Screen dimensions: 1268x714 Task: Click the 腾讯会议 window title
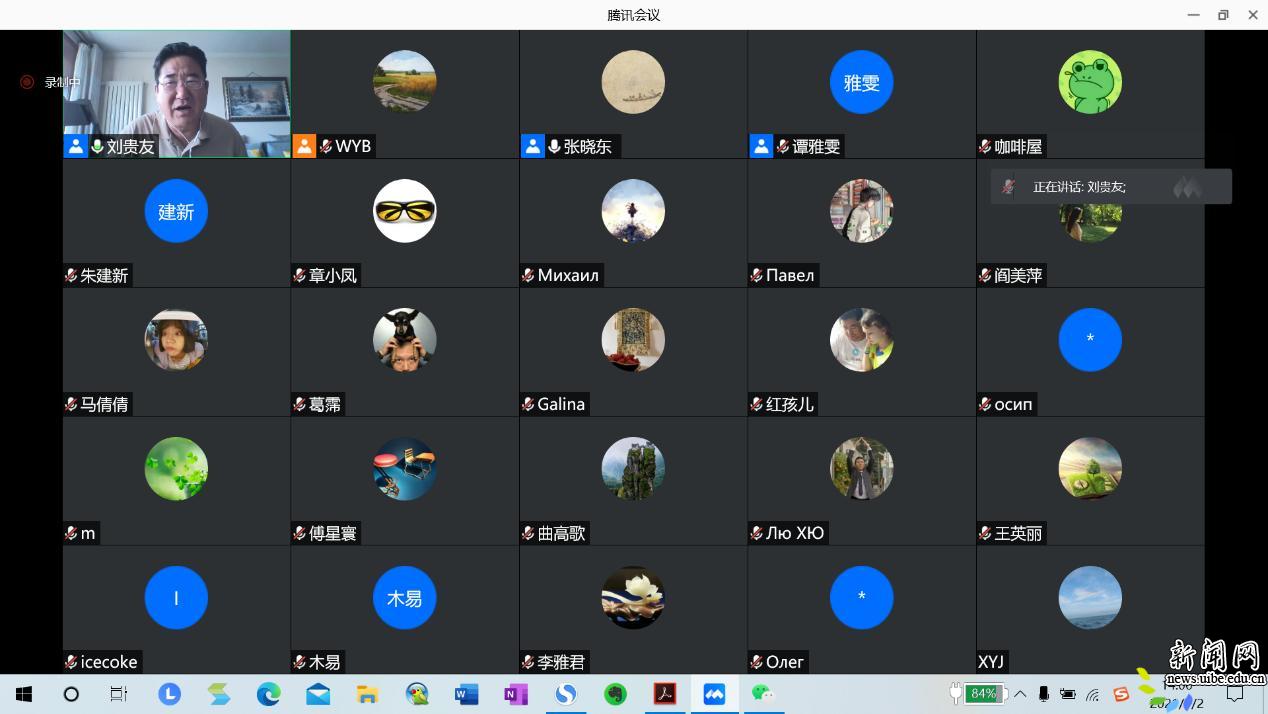pos(634,15)
